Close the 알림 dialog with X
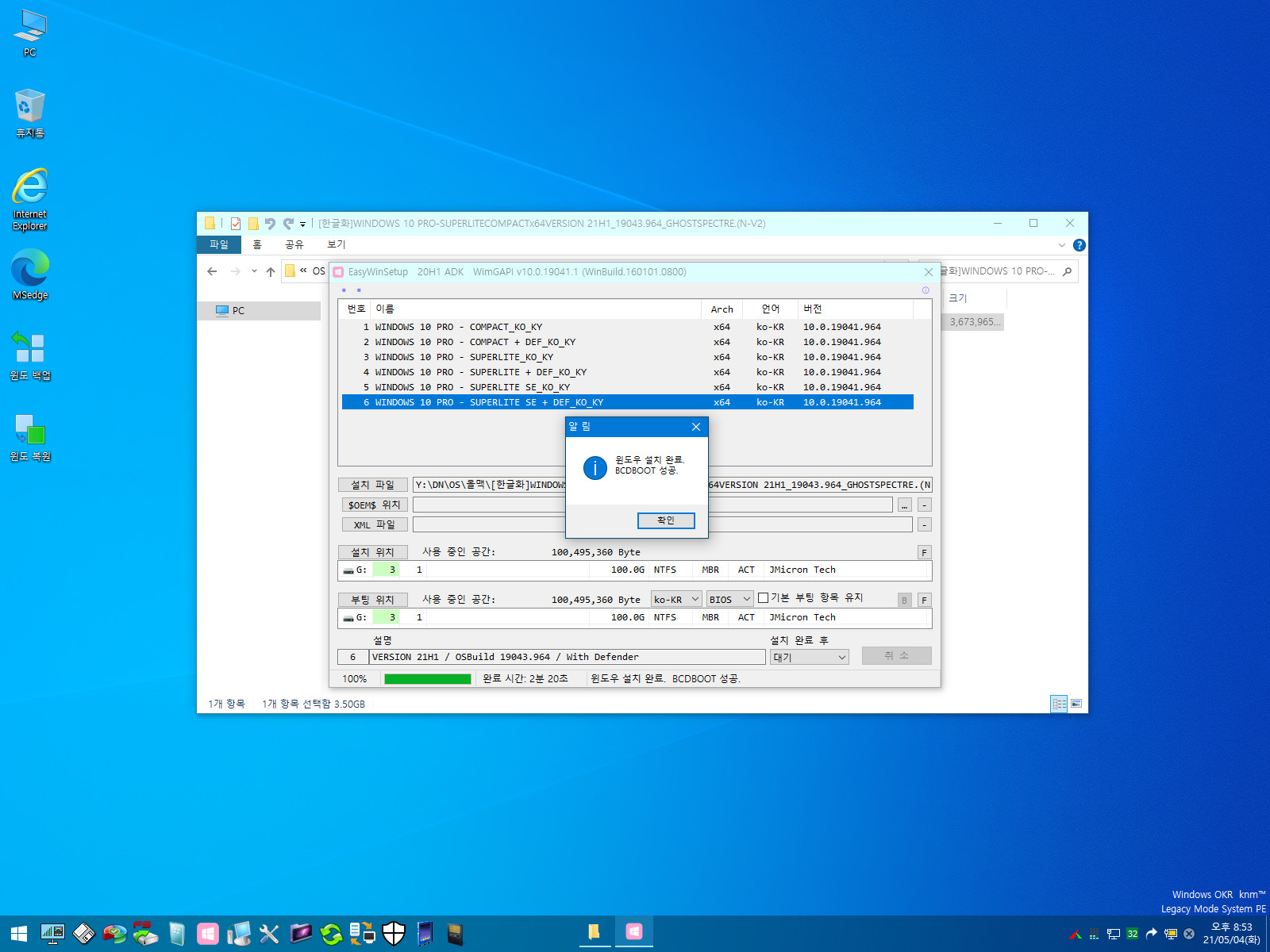This screenshot has height=952, width=1270. coord(696,427)
